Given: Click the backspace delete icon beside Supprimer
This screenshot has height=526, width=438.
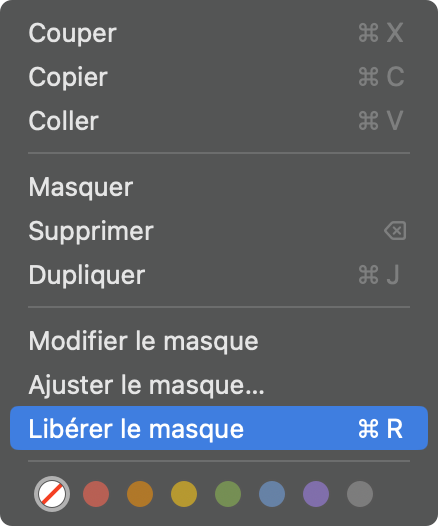Looking at the screenshot, I should 395,231.
